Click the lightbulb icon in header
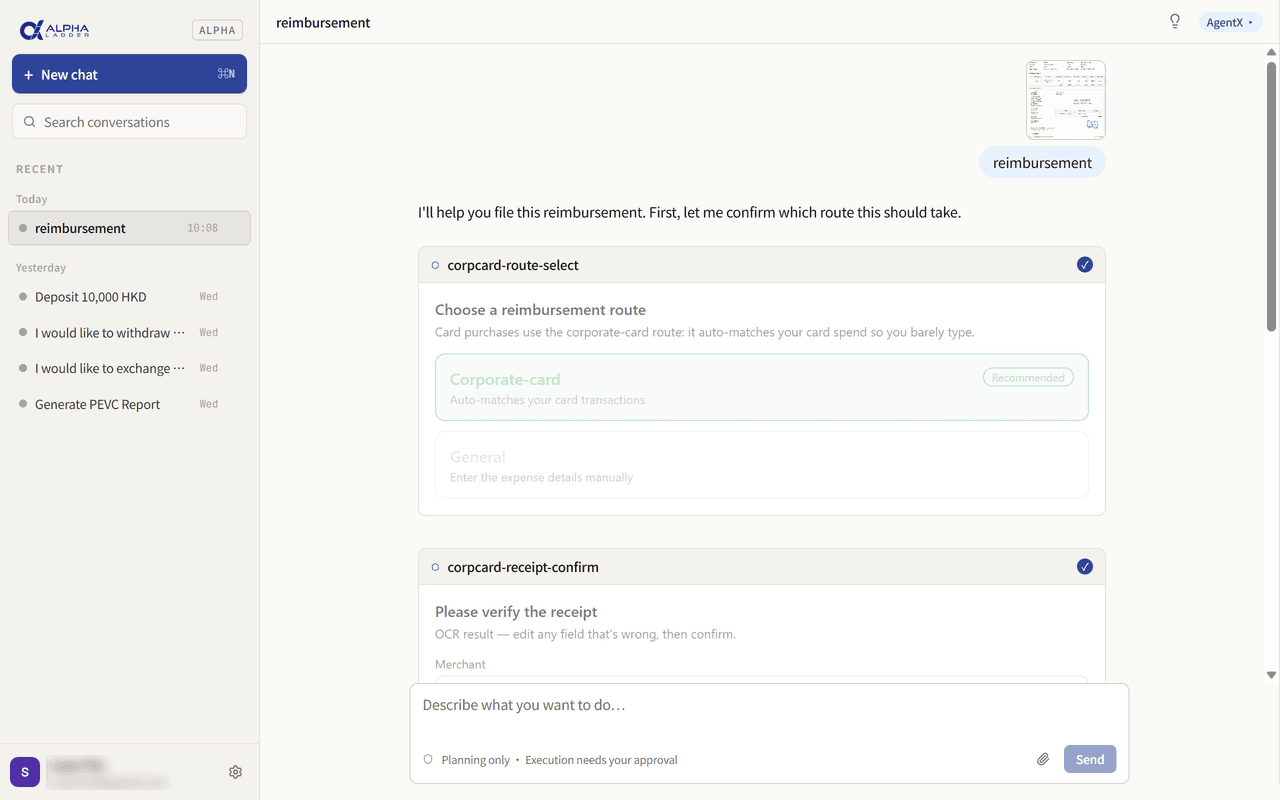 coord(1175,22)
